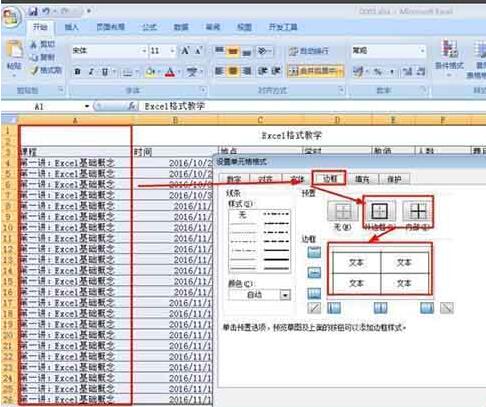The height and width of the screenshot is (407, 486).
Task: Open the border color dropdown in dialog
Action: (285, 295)
